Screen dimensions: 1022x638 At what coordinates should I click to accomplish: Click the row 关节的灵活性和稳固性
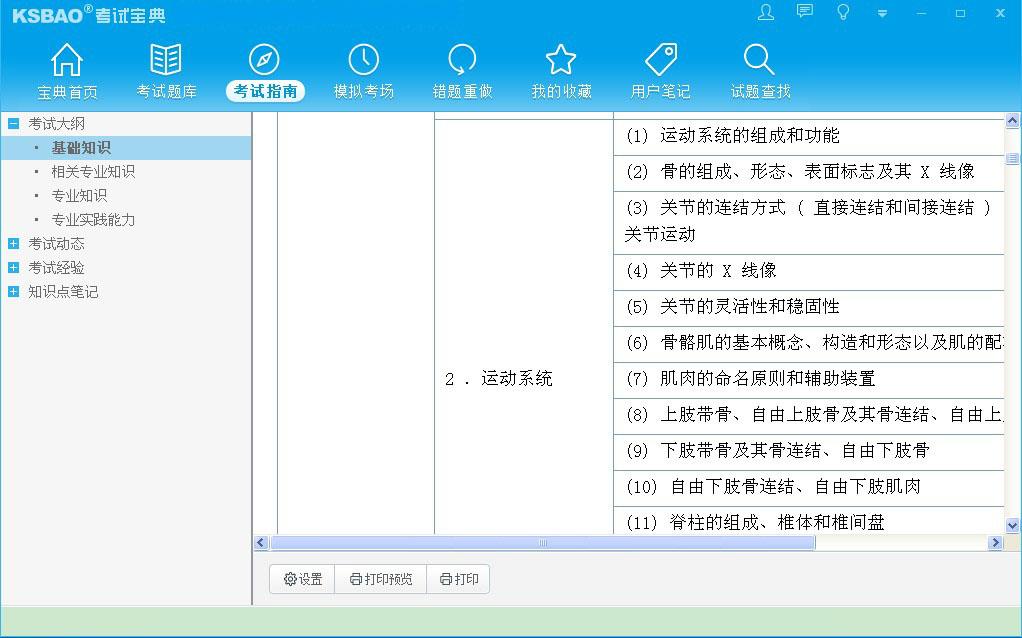[x=808, y=308]
